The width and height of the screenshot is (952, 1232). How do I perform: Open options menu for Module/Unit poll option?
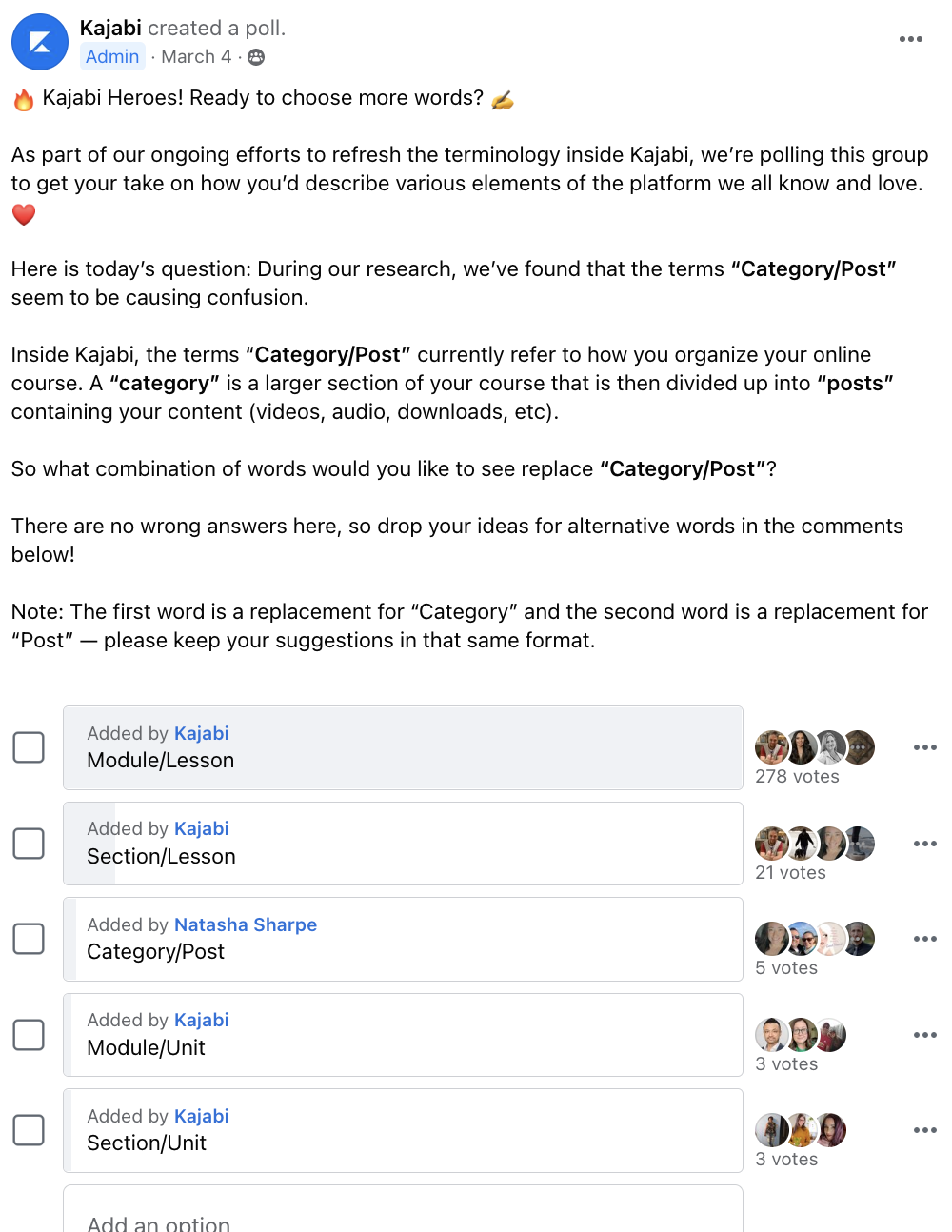(x=924, y=1035)
